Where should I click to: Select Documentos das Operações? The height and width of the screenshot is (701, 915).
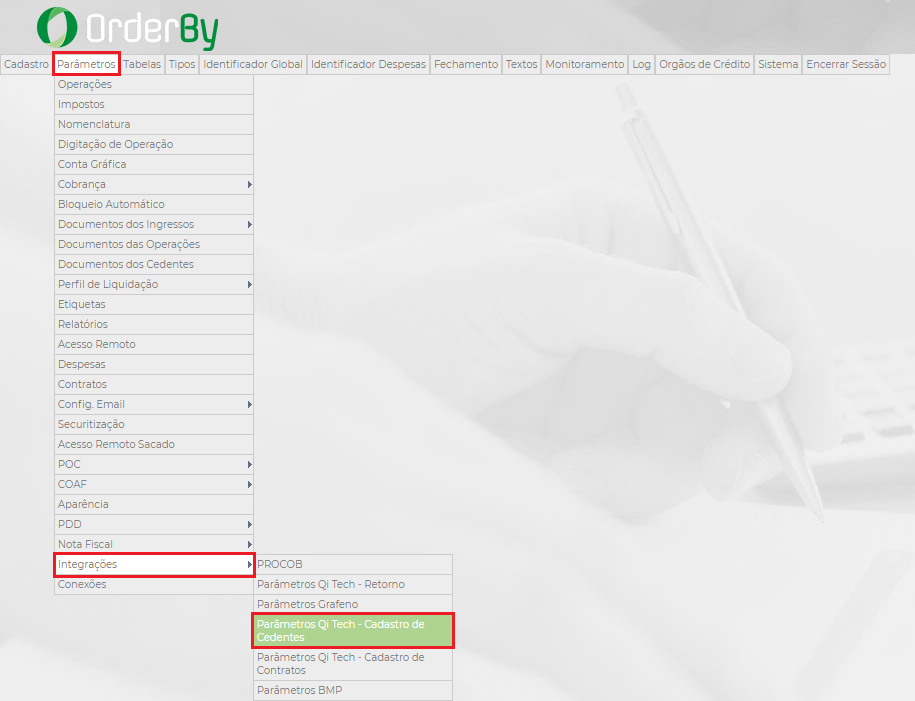coord(153,244)
